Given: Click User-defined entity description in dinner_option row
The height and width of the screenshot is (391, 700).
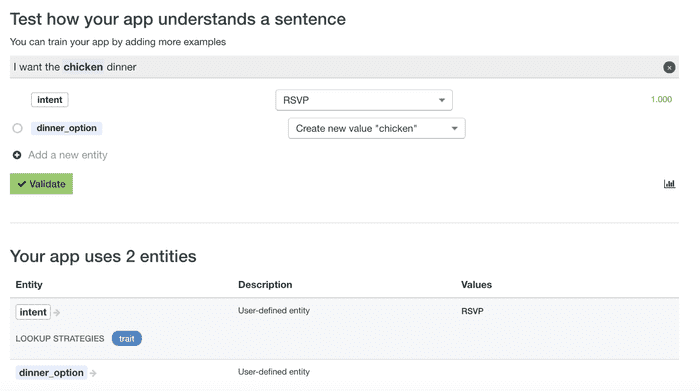Looking at the screenshot, I should pos(274,372).
